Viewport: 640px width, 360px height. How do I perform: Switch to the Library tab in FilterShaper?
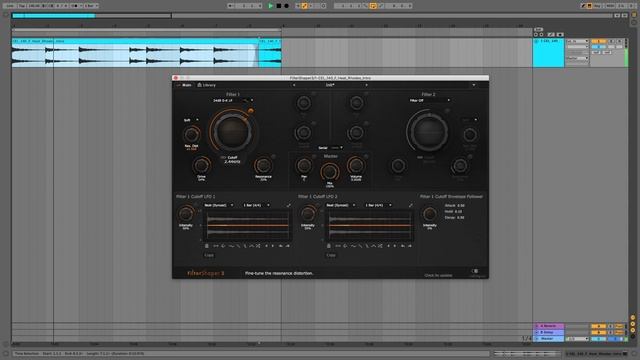(x=207, y=85)
